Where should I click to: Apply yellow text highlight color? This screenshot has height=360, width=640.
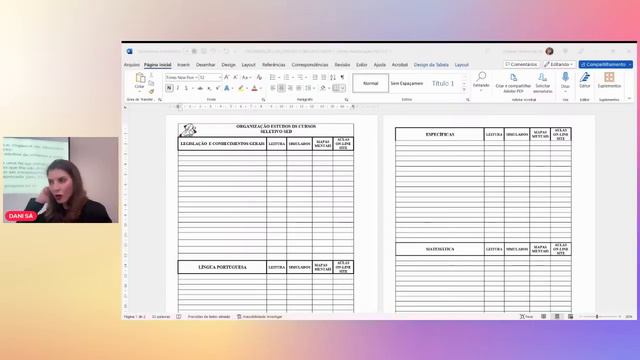point(241,88)
